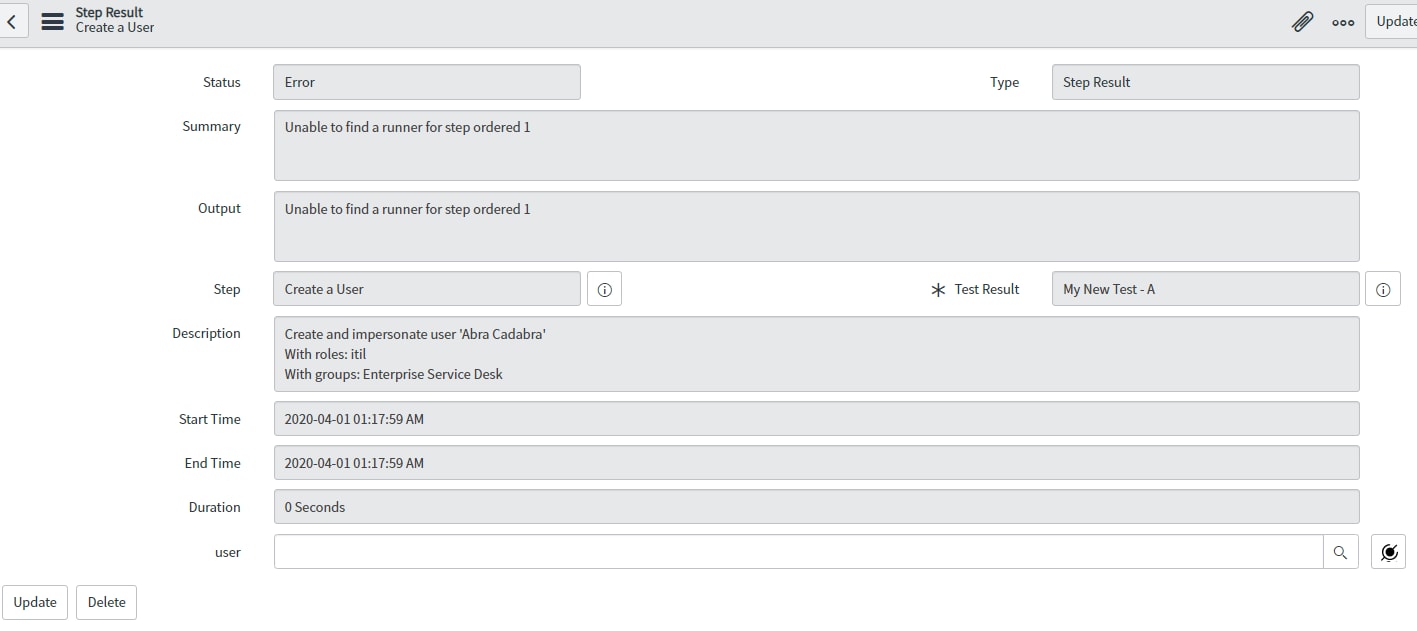The image size is (1417, 631).
Task: Focus the user input field
Action: pos(798,552)
